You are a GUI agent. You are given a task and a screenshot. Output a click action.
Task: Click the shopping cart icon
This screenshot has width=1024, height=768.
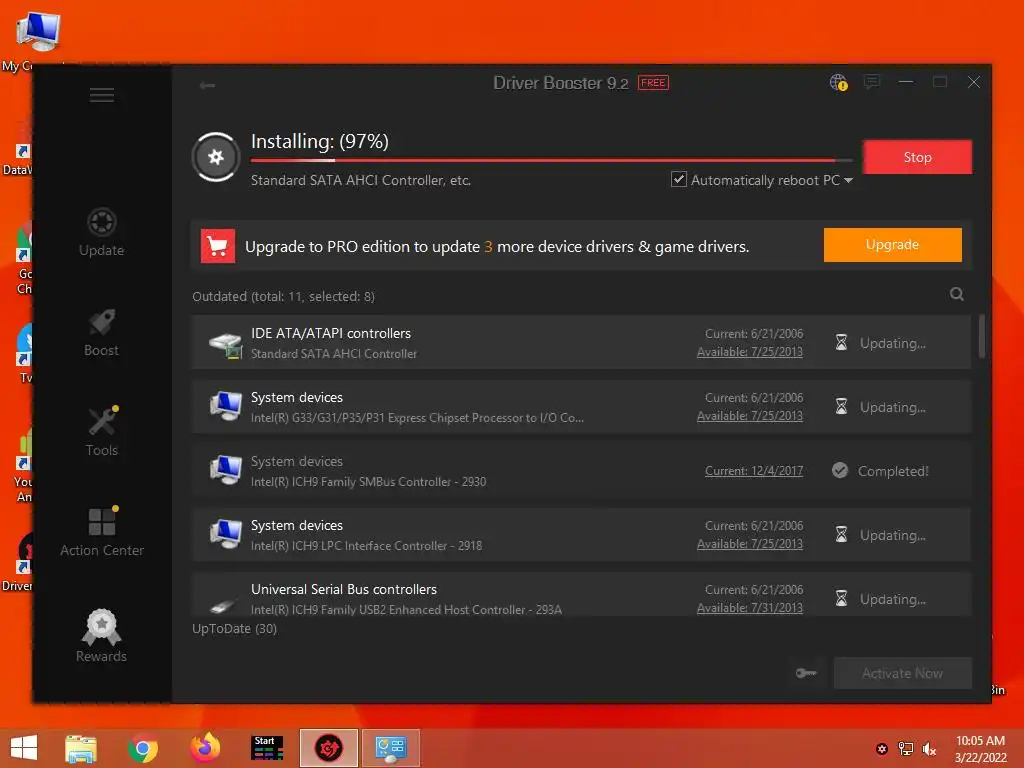coord(217,246)
